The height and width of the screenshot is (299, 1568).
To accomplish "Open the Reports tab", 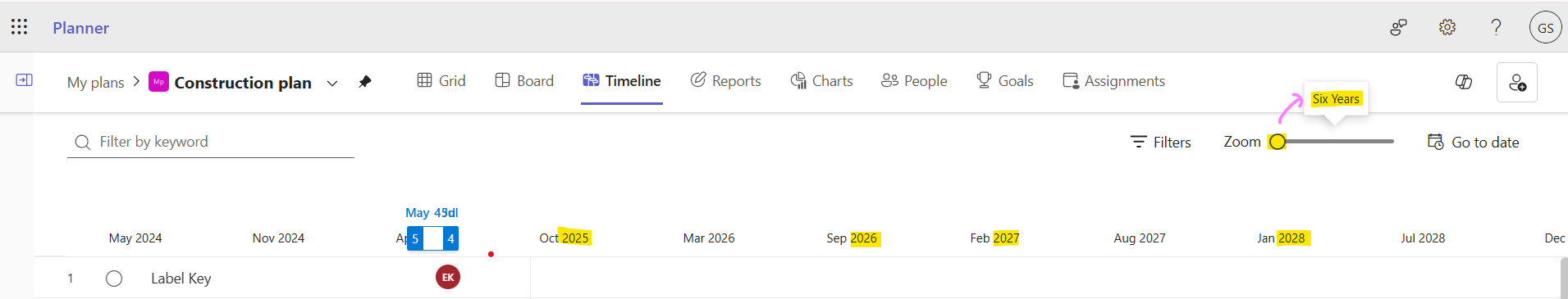I will click(x=725, y=81).
